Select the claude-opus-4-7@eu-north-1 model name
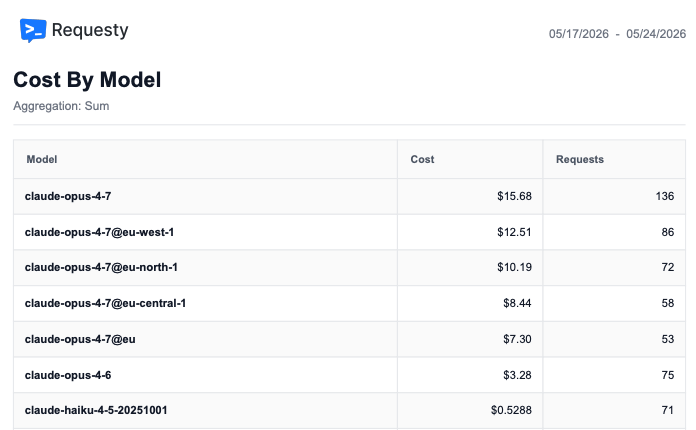696x430 pixels. pos(101,267)
